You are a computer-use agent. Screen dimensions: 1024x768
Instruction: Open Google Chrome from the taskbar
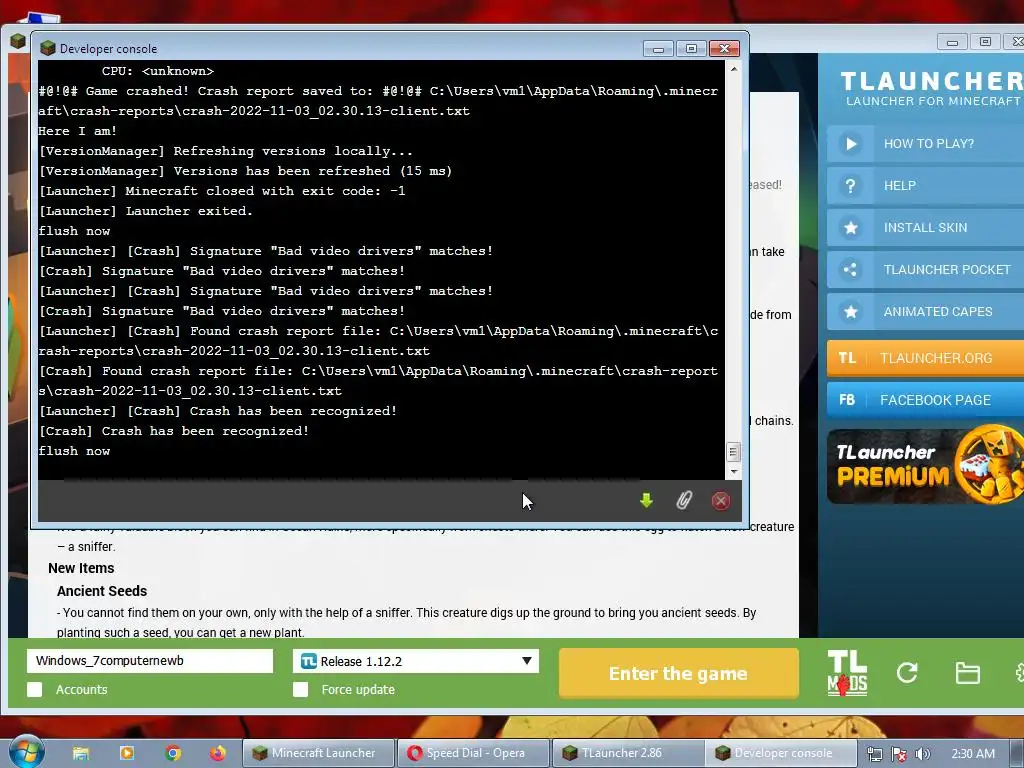point(173,753)
